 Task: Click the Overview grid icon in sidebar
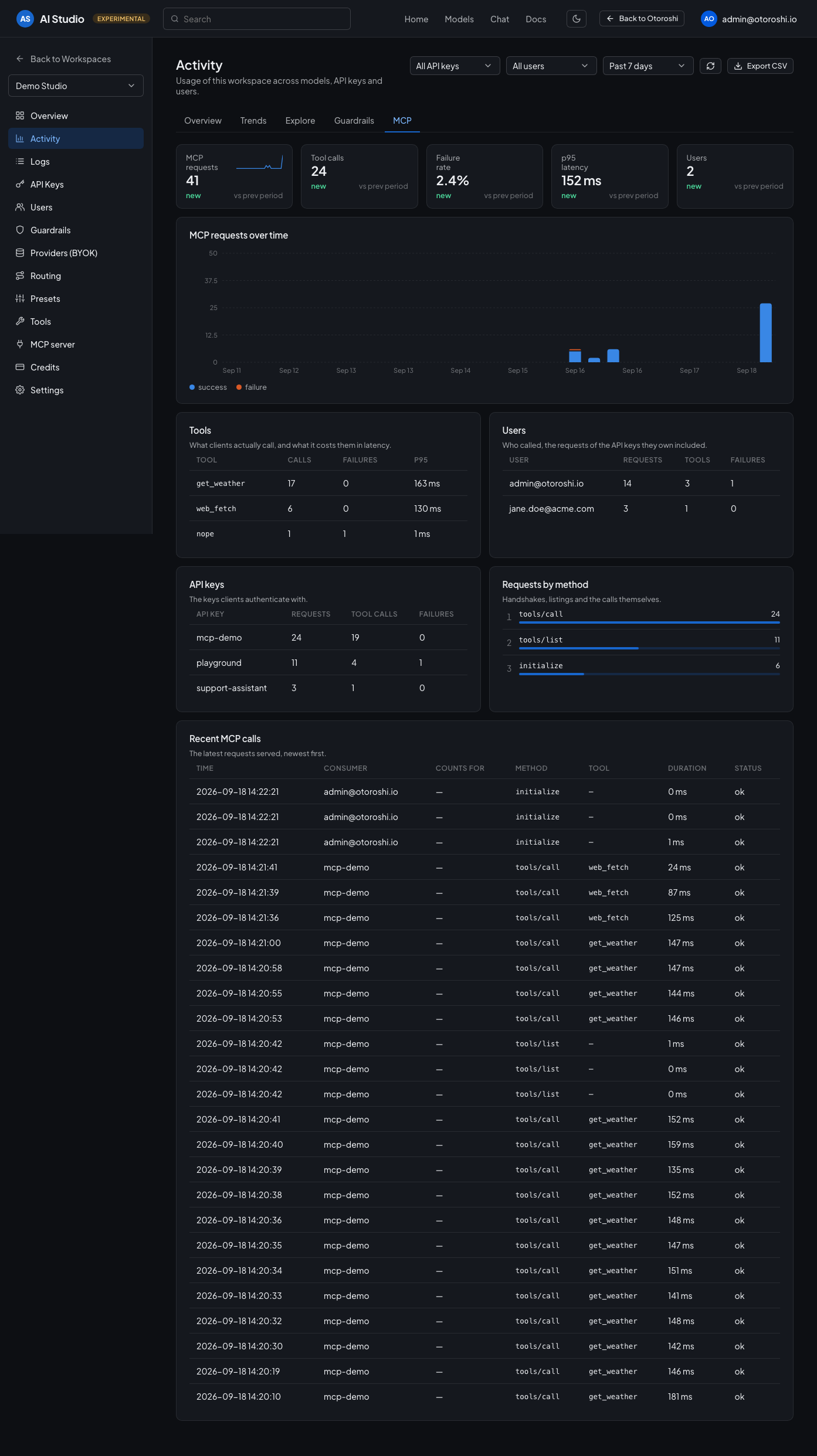(x=20, y=115)
